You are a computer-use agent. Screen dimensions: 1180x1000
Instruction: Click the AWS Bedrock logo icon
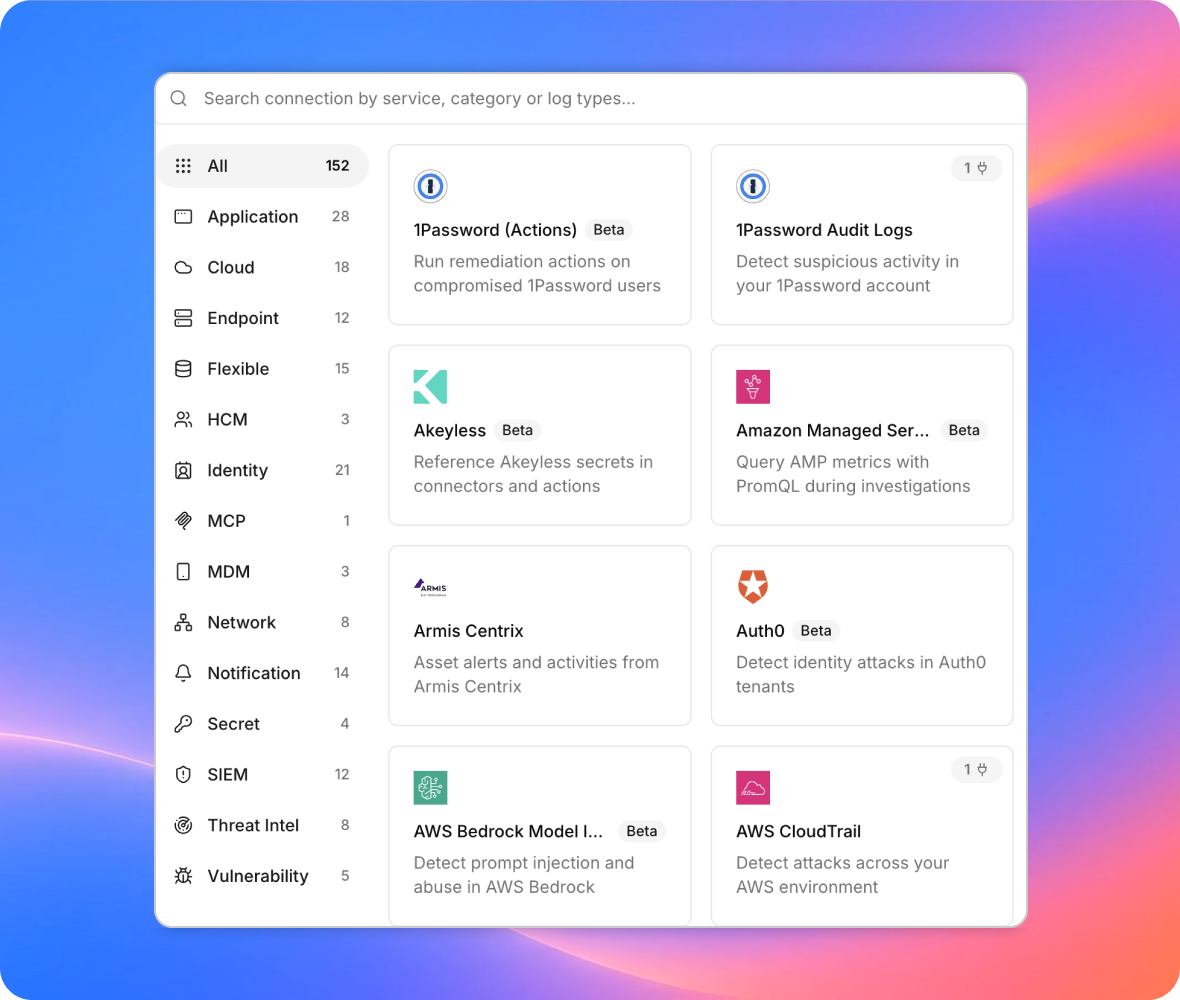[430, 788]
